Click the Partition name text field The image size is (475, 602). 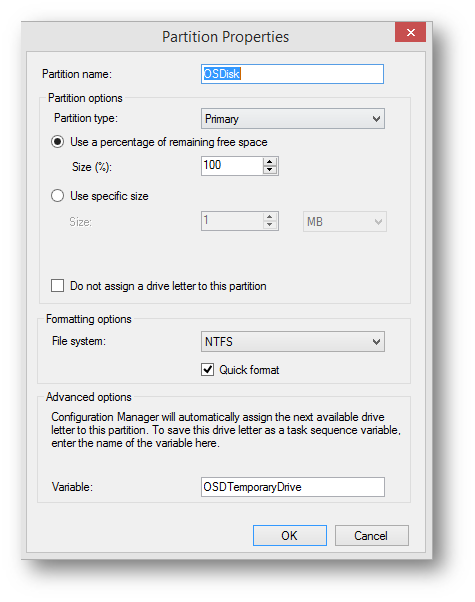pos(292,74)
